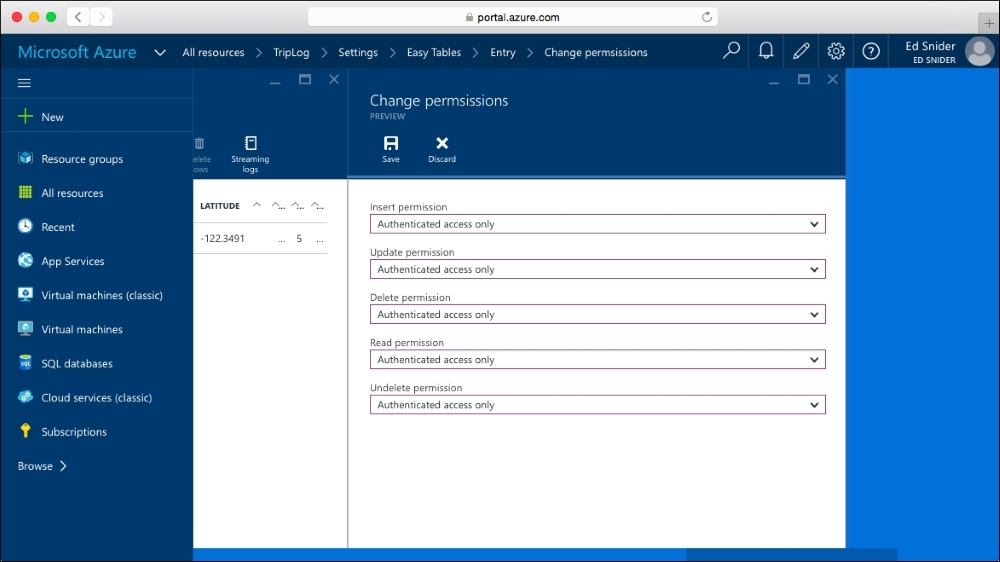The image size is (1000, 562).
Task: Click the Microsoft Azure logo link
Action: coord(77,52)
